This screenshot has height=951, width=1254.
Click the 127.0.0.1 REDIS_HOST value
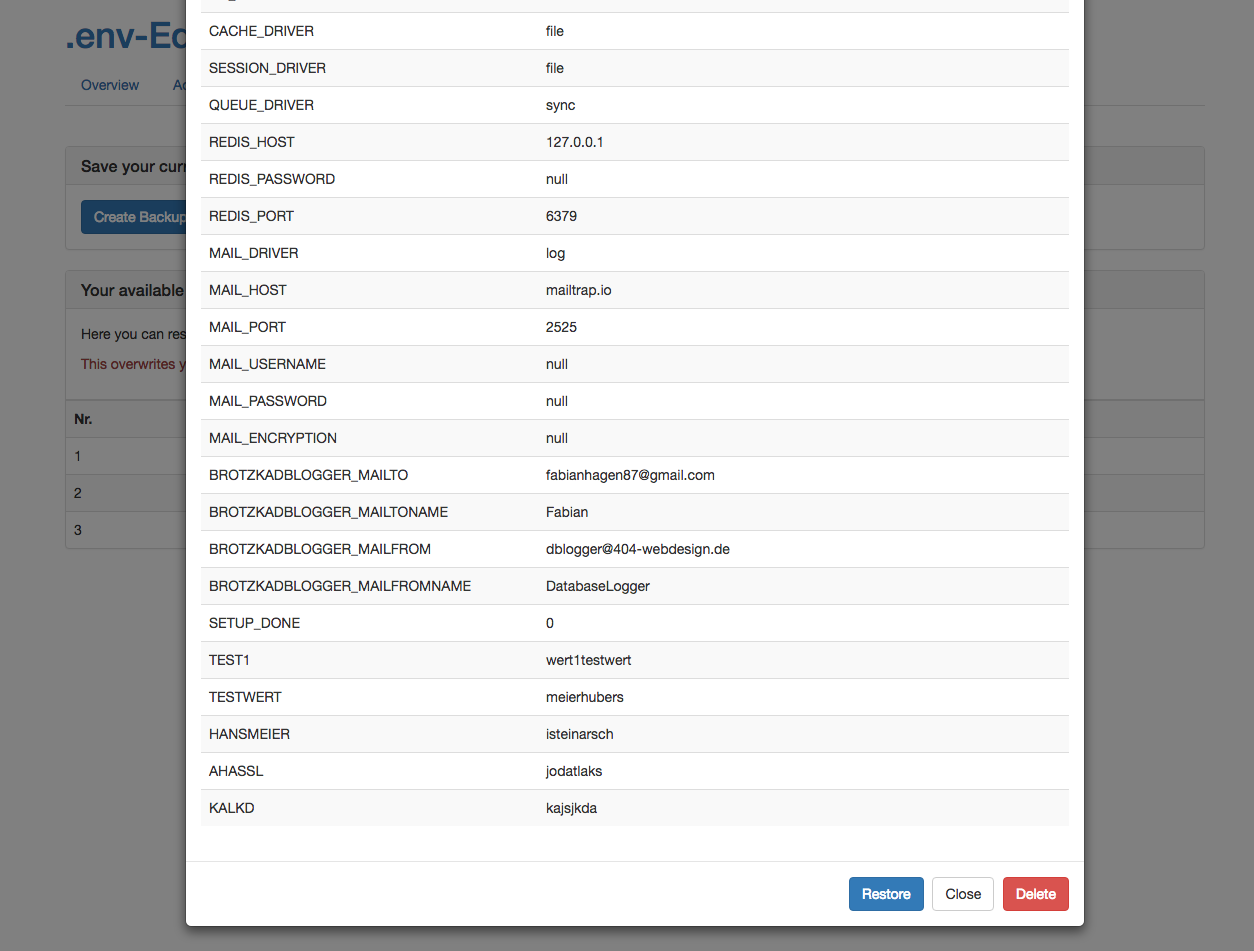tap(574, 142)
